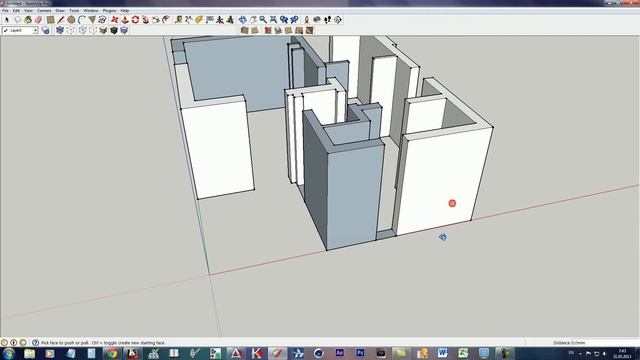Image resolution: width=640 pixels, height=360 pixels.
Task: Pick the Zoom magnifier tool
Action: (x=263, y=20)
